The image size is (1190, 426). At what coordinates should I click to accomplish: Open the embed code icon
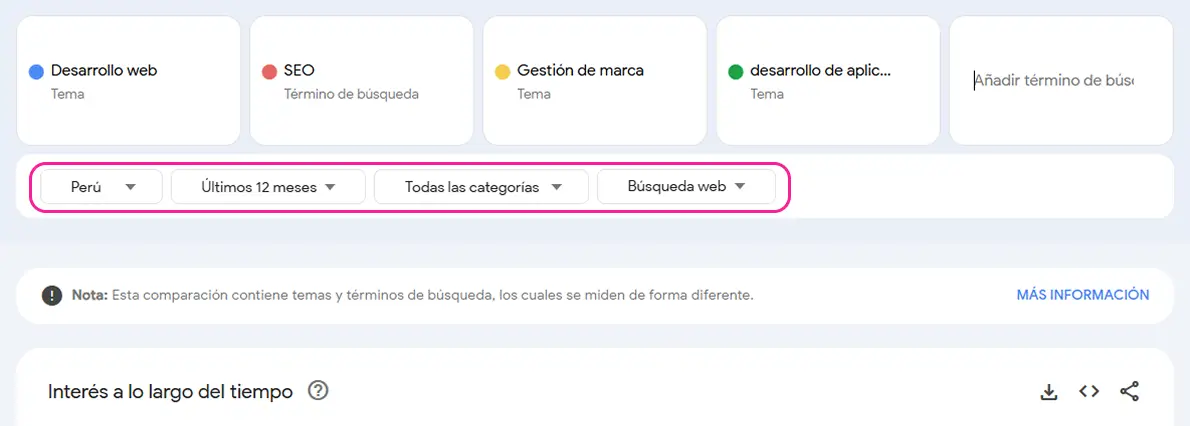click(1089, 391)
